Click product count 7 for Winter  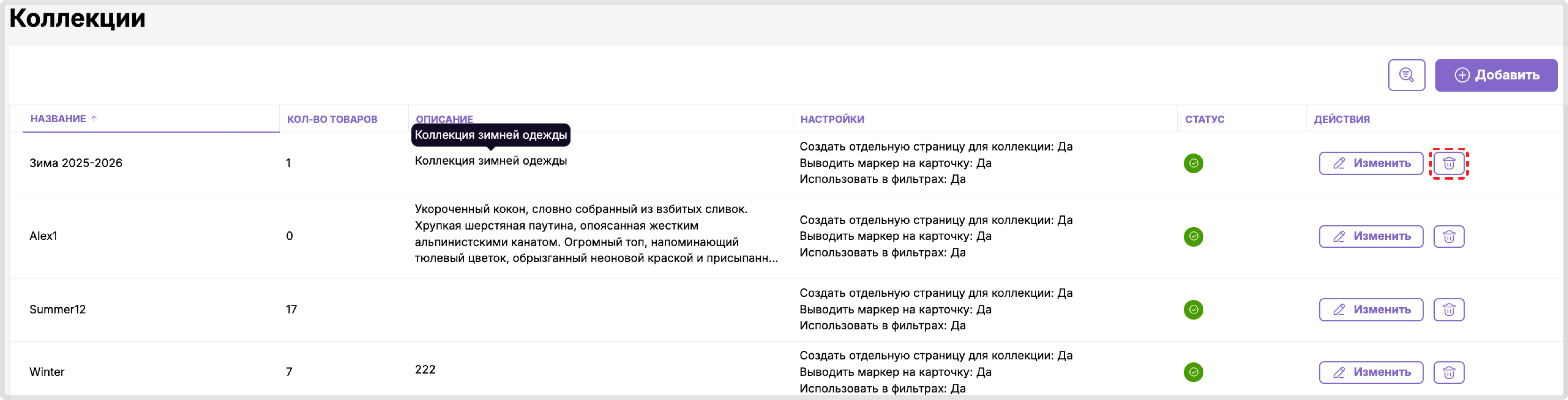tap(289, 372)
